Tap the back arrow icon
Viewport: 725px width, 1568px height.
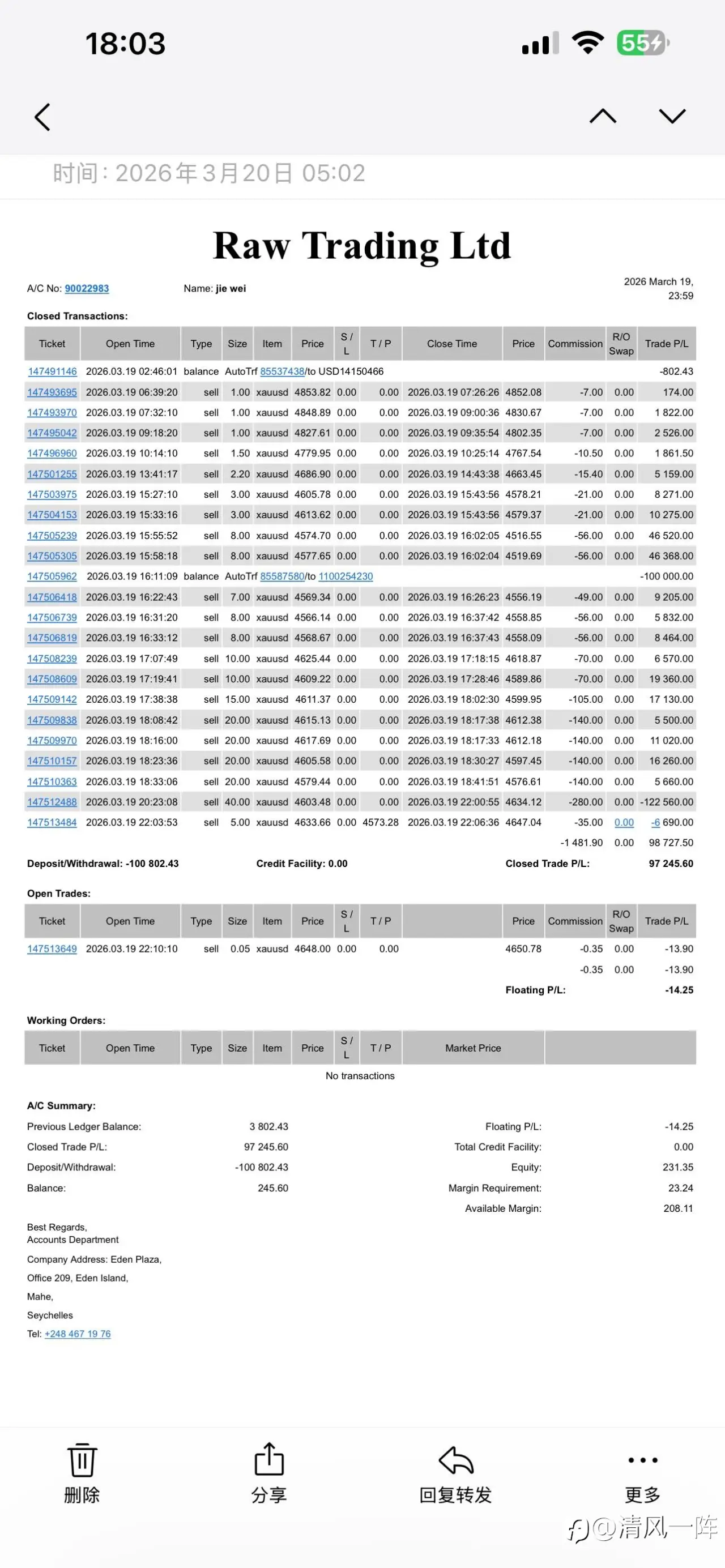pyautogui.click(x=42, y=117)
